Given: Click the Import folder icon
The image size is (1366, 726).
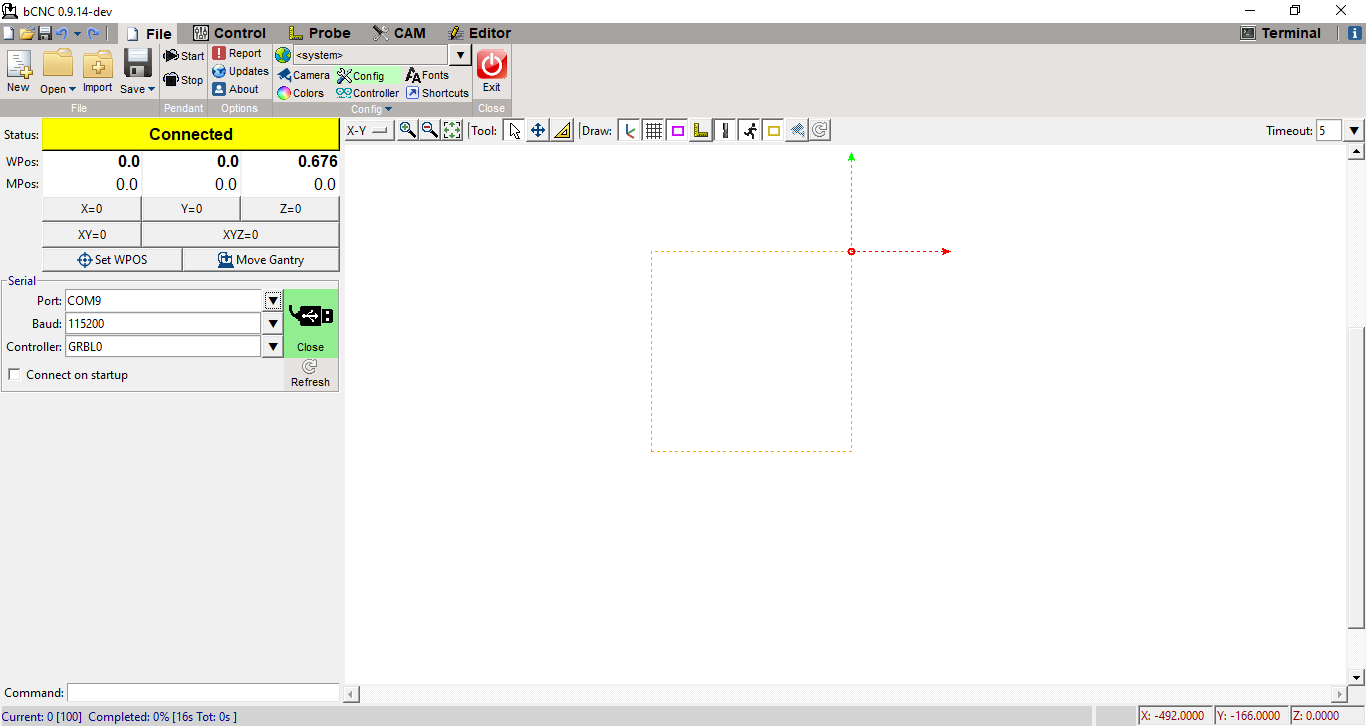Looking at the screenshot, I should pos(97,70).
